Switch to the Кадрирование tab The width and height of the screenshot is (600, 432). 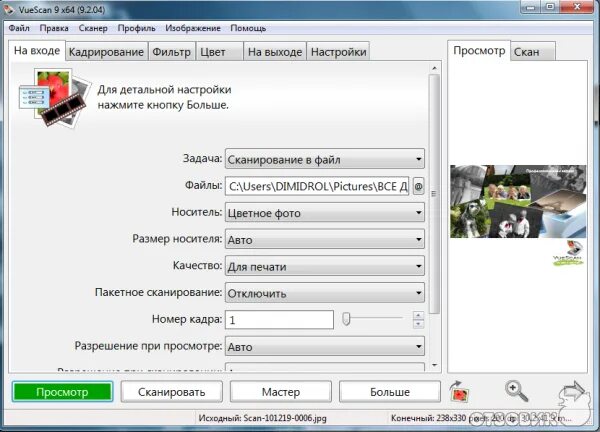click(106, 52)
